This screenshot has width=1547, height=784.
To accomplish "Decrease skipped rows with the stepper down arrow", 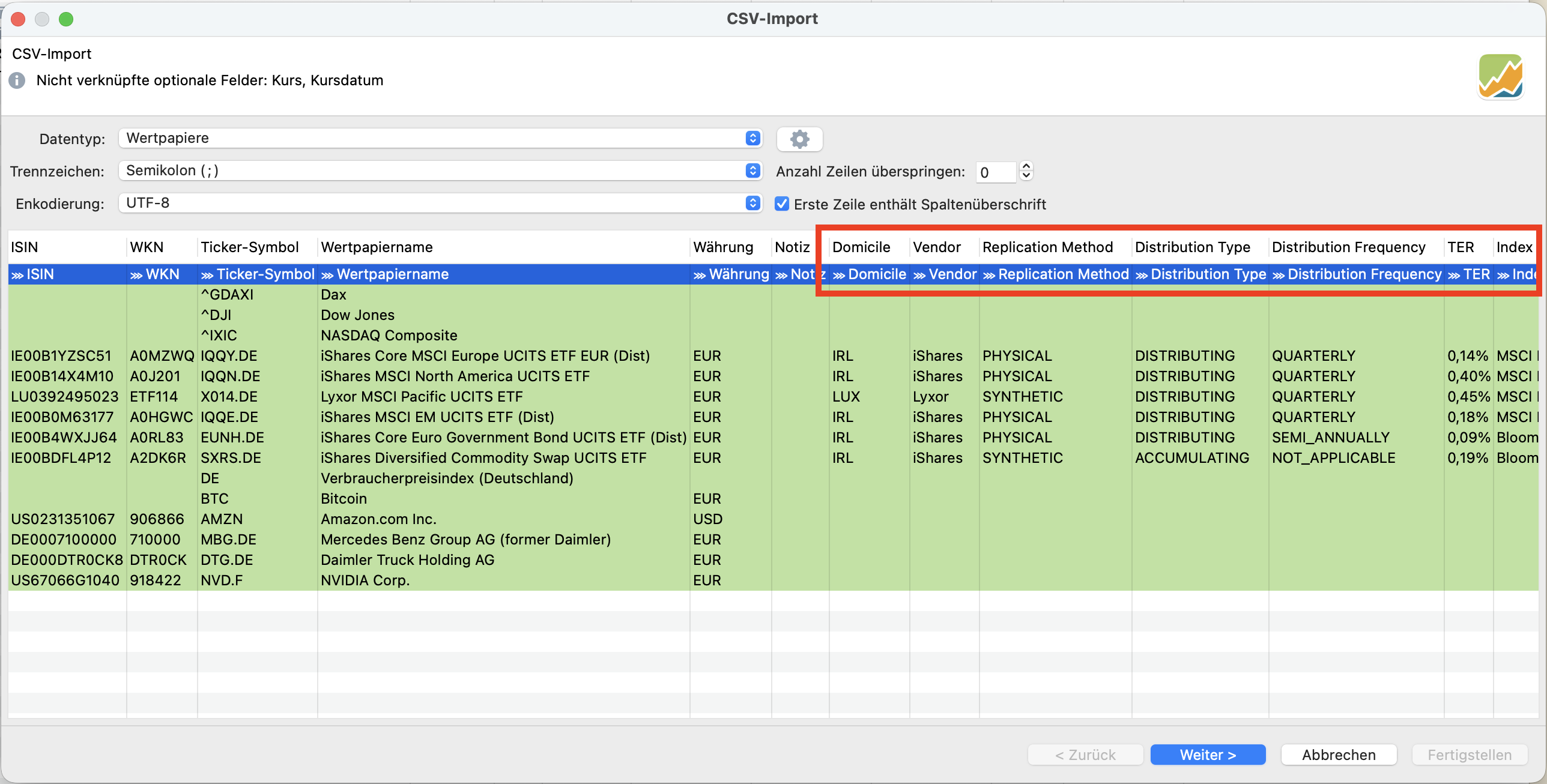I will tap(1026, 176).
